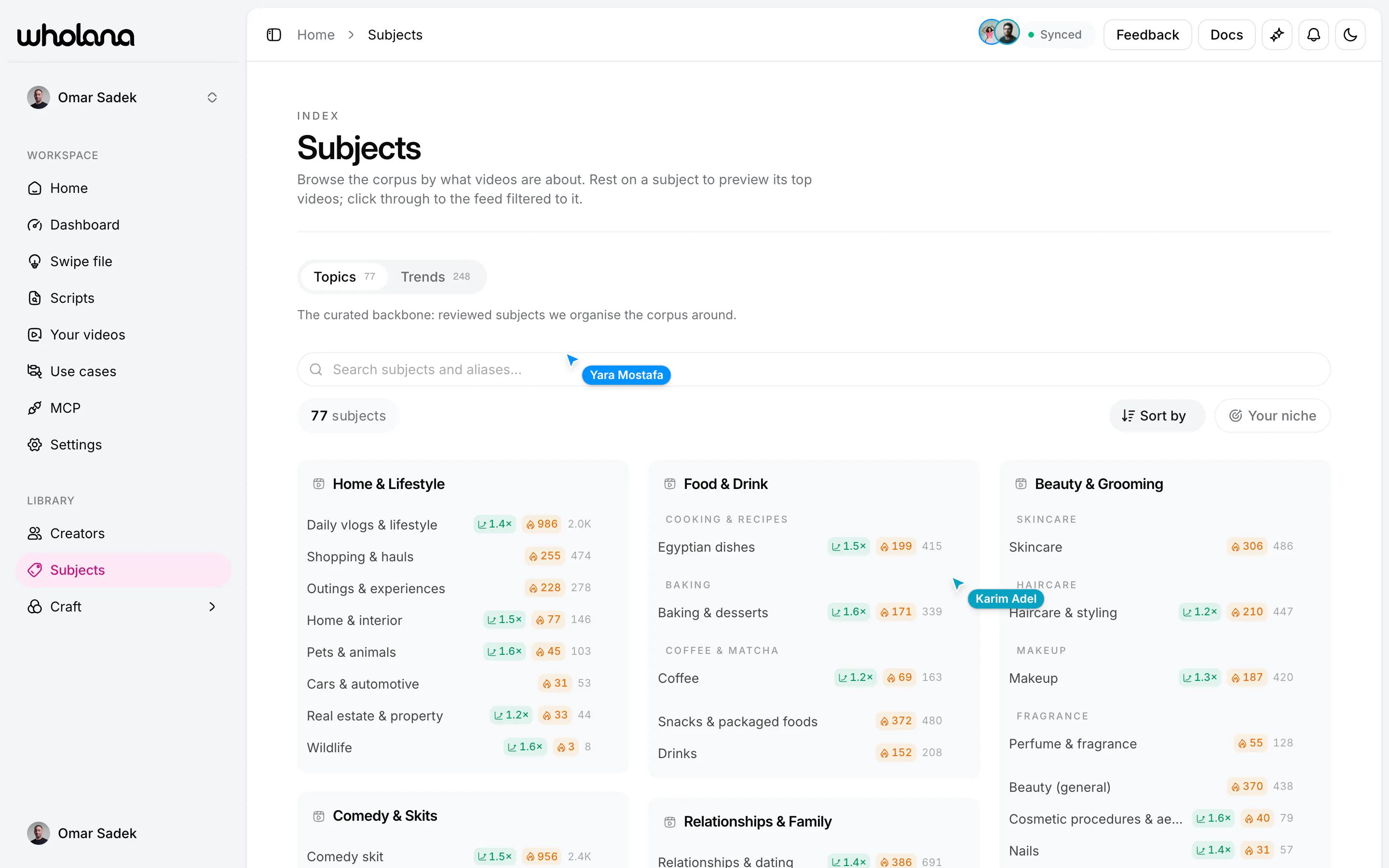Viewport: 1389px width, 868px height.
Task: Expand the Craft submenu chevron
Action: tap(212, 607)
